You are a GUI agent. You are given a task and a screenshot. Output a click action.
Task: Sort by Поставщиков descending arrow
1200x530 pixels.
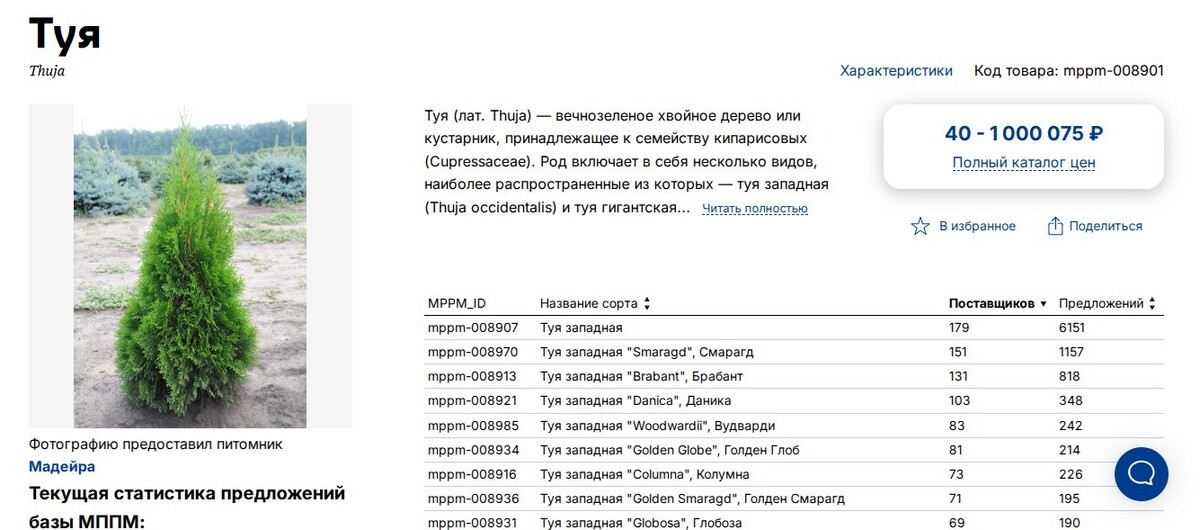tap(1043, 304)
